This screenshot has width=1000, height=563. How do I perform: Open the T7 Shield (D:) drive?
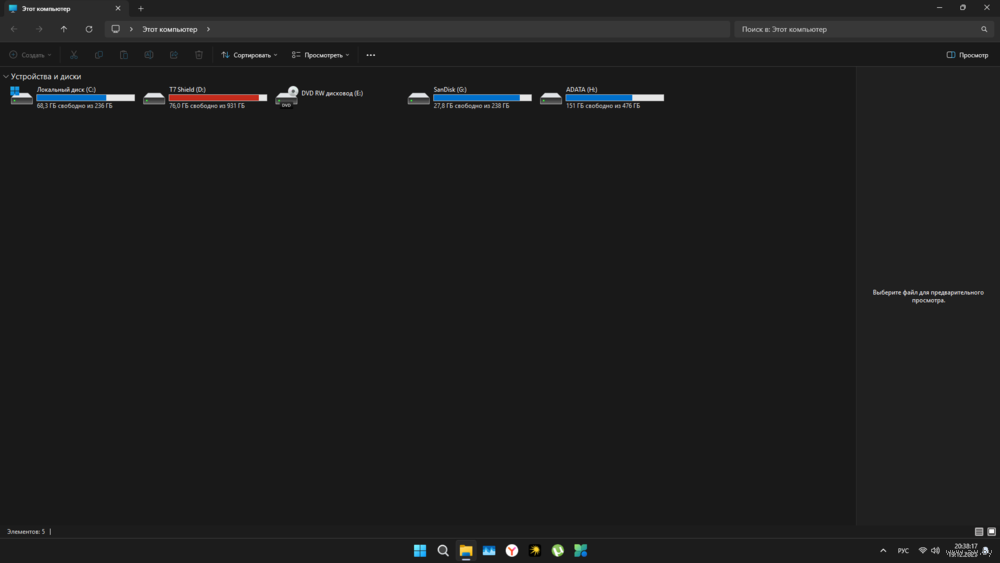tap(205, 97)
